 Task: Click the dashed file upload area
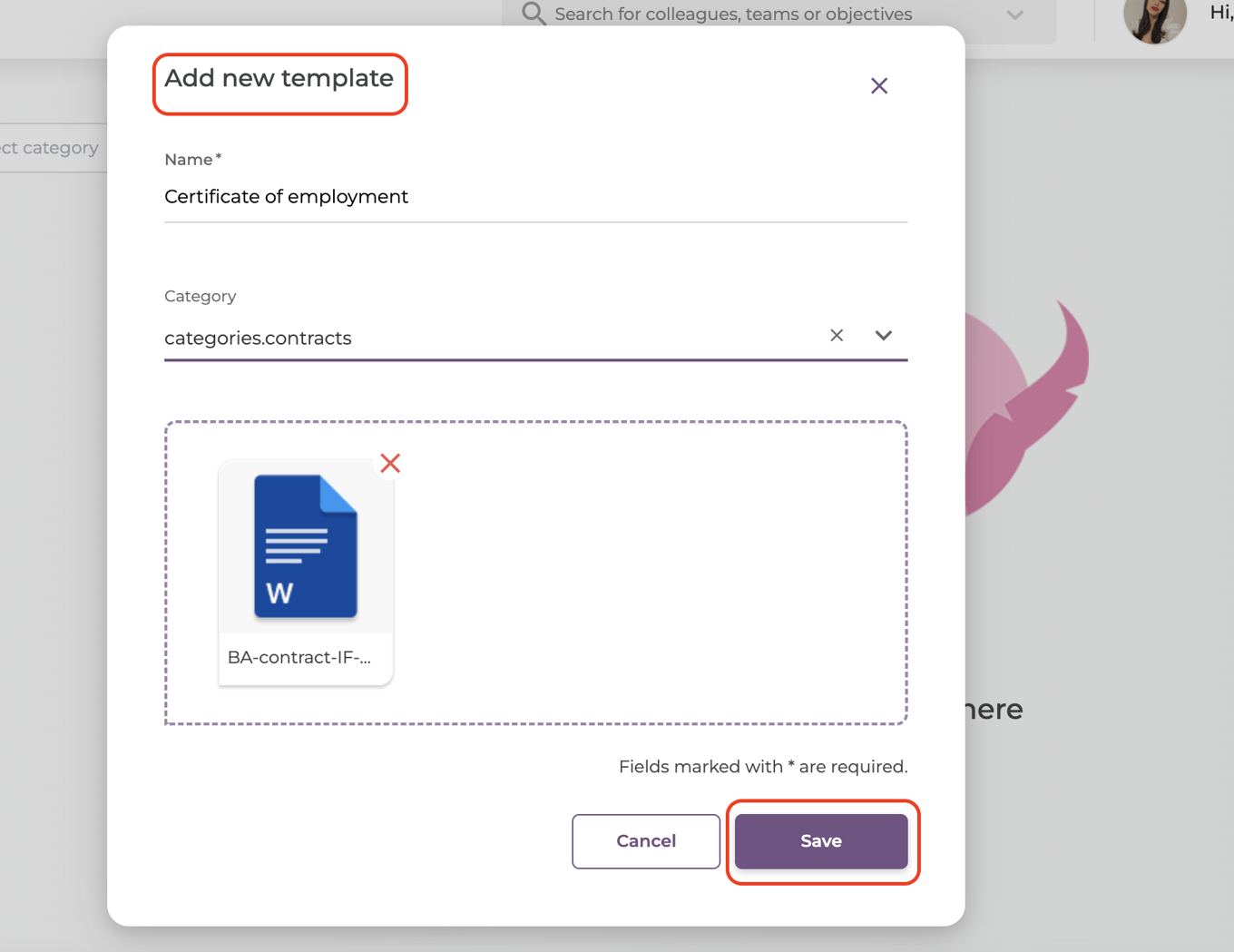click(635, 572)
